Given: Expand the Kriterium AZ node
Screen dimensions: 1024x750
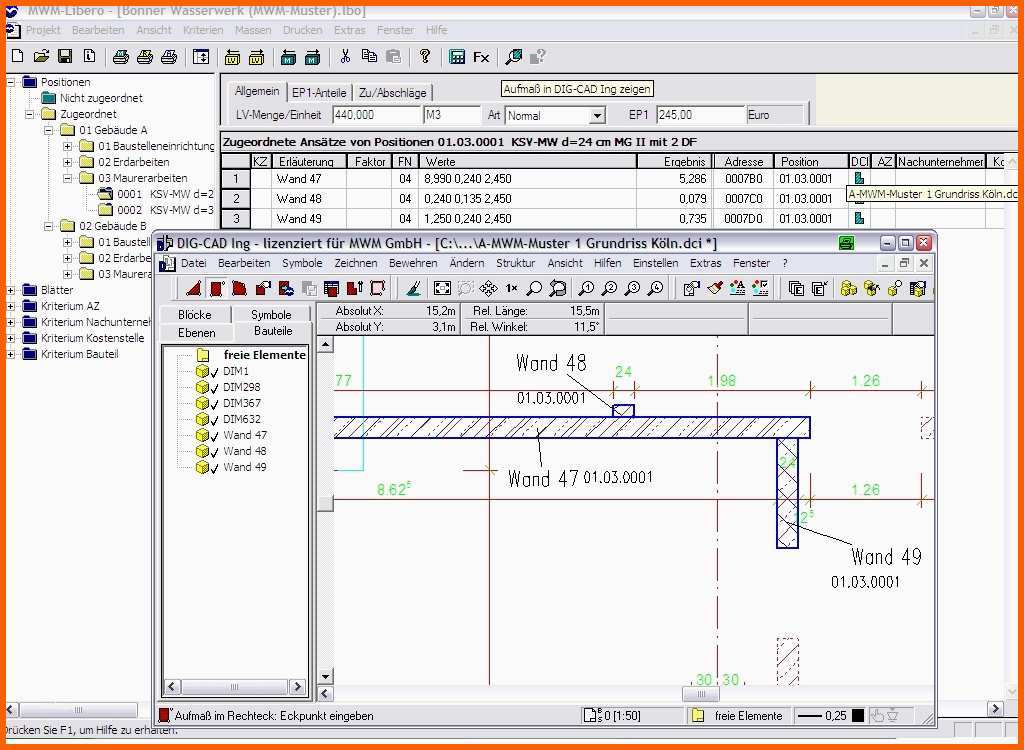Looking at the screenshot, I should coord(11,306).
